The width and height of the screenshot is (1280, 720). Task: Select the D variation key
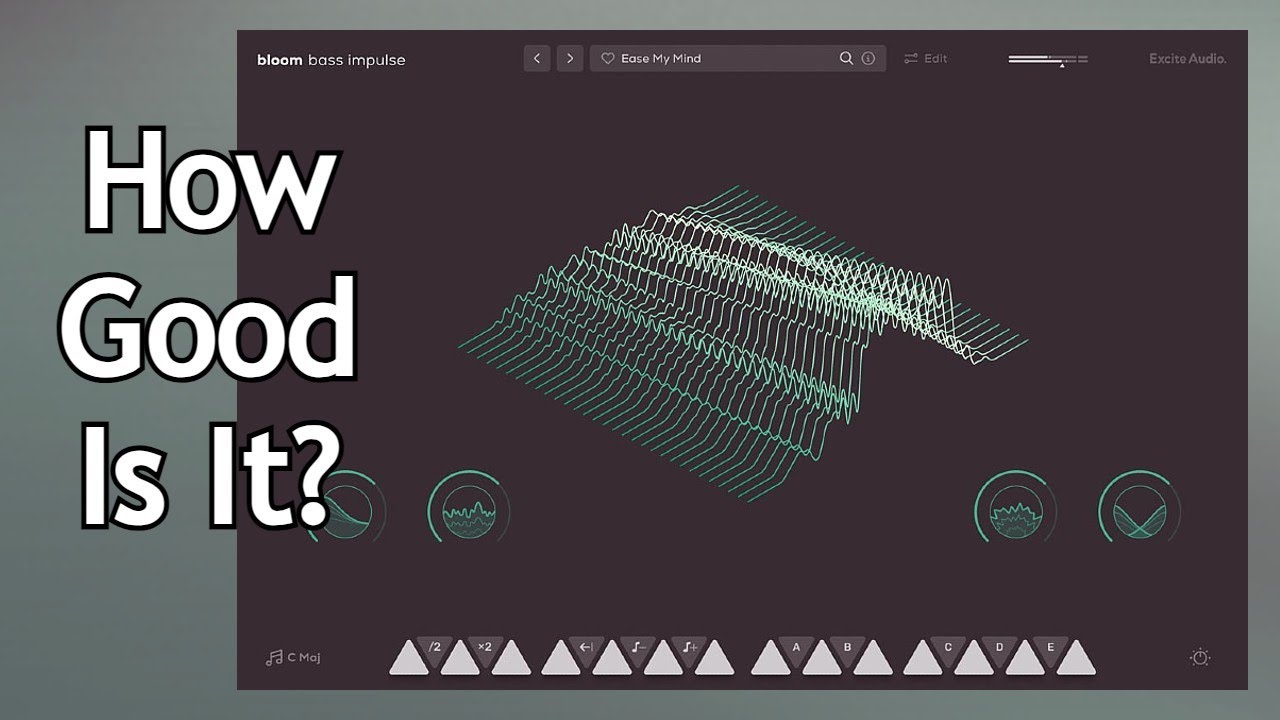[x=1000, y=648]
